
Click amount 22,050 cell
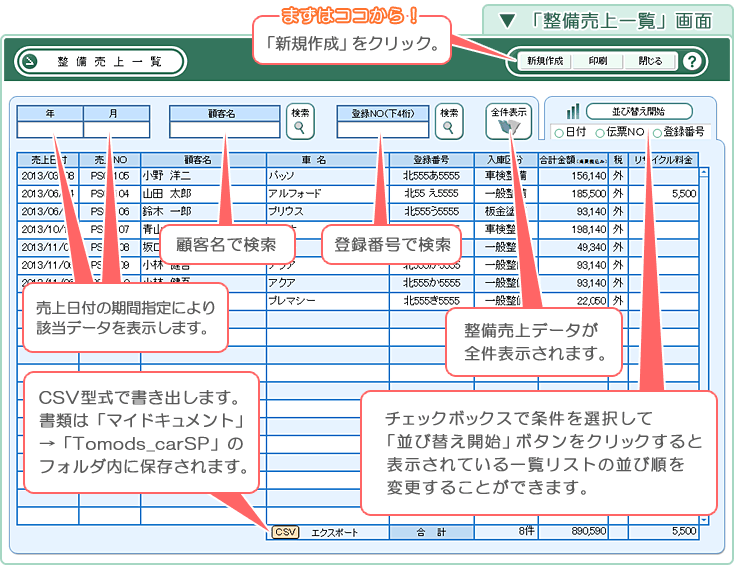(x=573, y=301)
